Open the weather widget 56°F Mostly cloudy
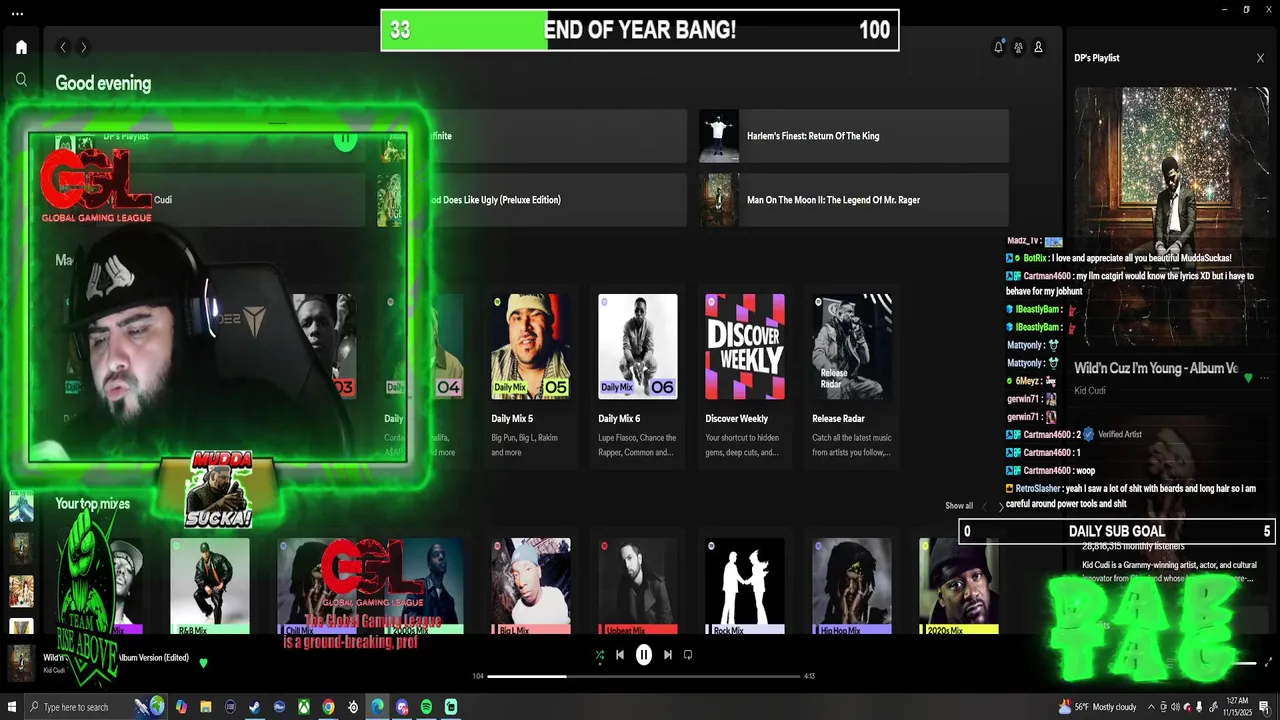 click(1098, 707)
